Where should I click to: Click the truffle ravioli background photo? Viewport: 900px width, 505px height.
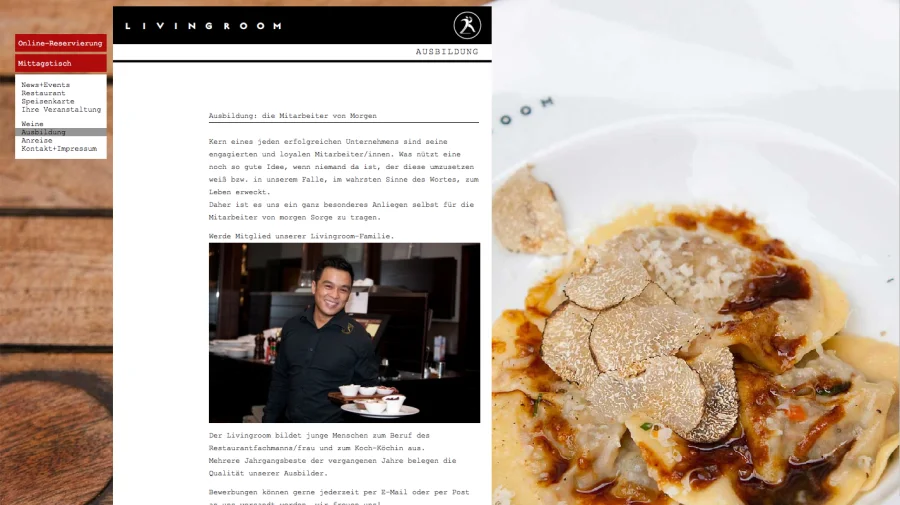696,252
